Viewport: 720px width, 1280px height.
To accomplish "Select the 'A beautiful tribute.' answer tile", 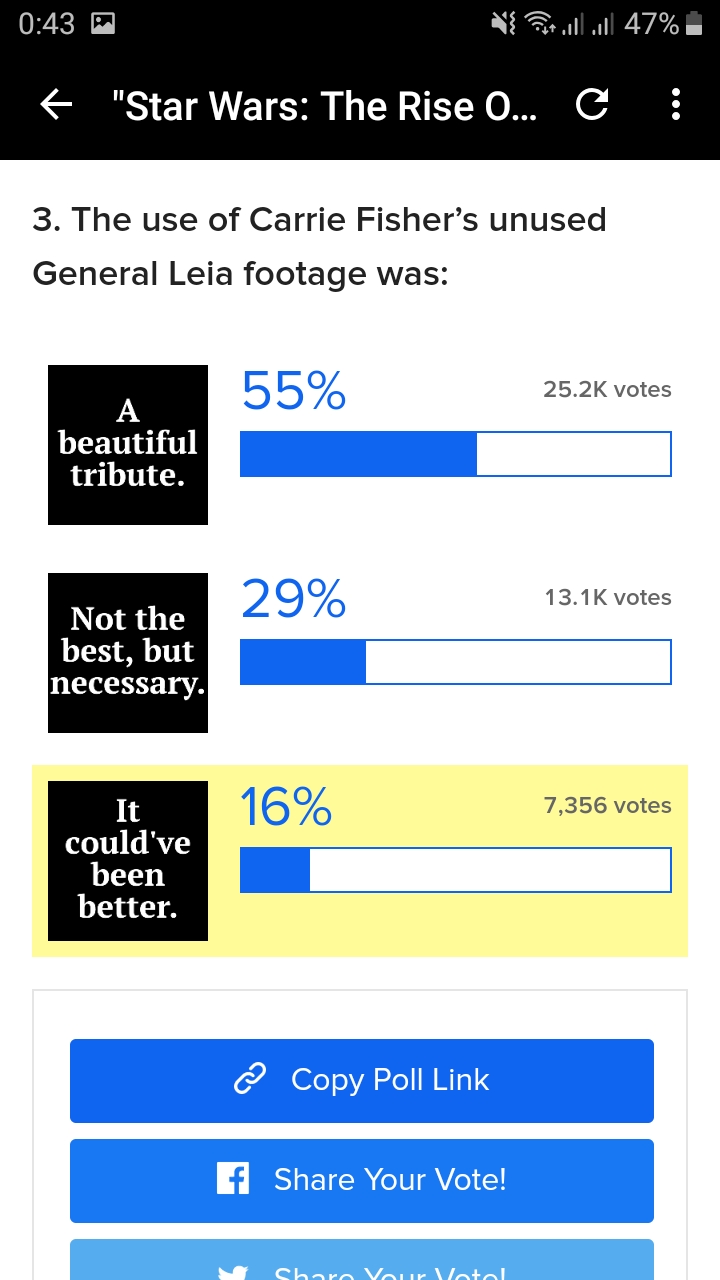I will point(128,445).
